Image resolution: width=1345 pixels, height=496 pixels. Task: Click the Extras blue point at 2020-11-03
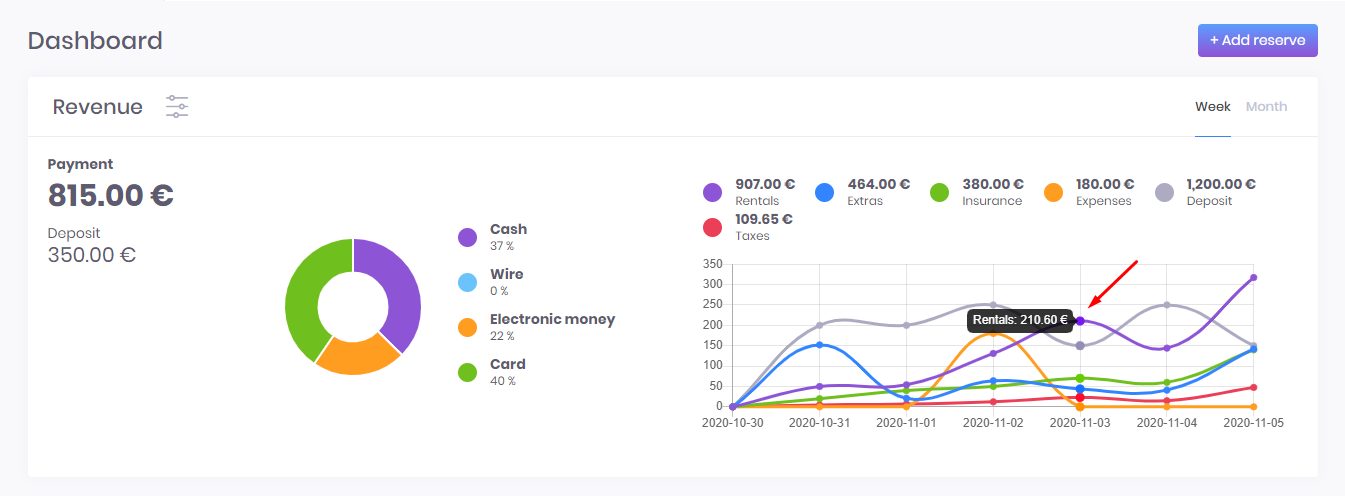pyautogui.click(x=1080, y=389)
